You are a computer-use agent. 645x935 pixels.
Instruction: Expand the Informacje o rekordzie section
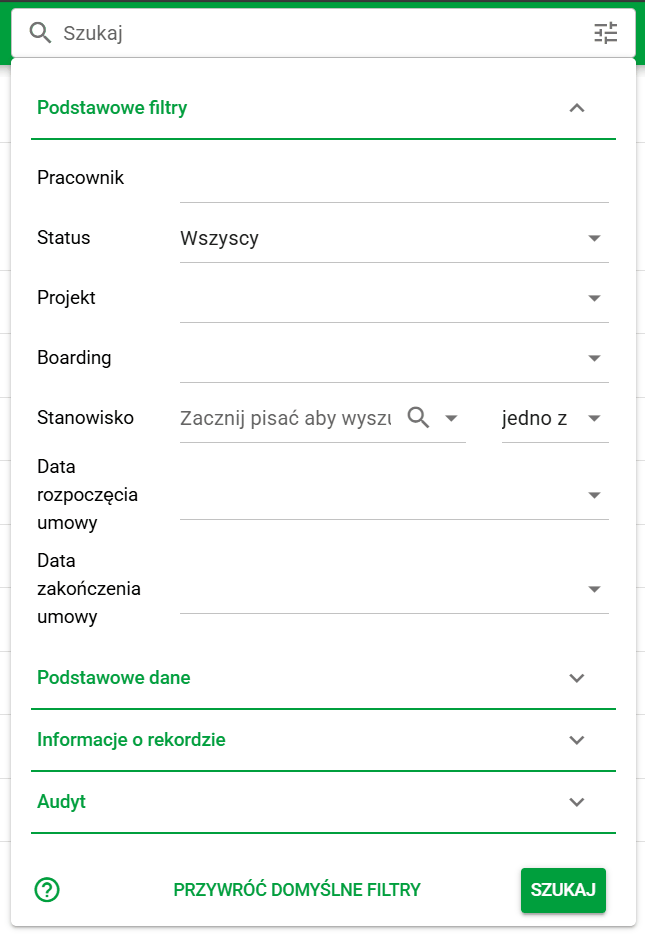pos(576,740)
